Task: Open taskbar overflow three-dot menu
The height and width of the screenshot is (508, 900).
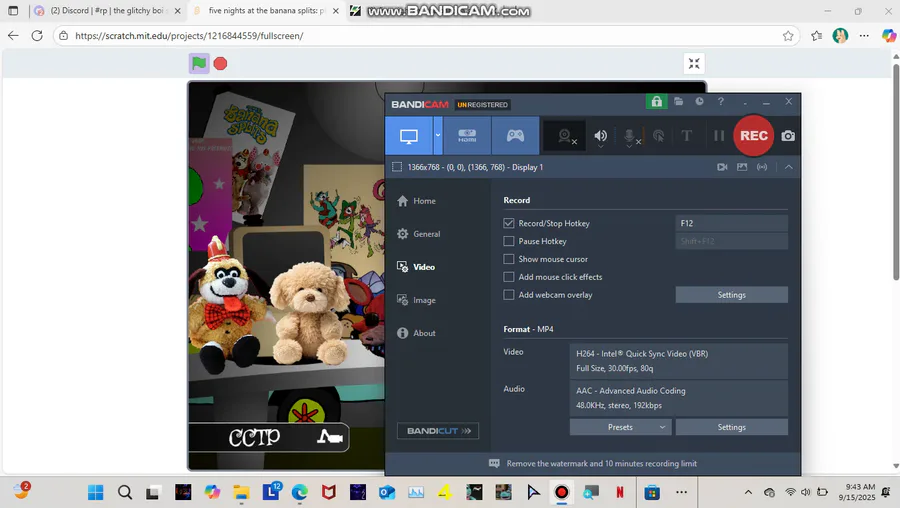Action: (681, 492)
